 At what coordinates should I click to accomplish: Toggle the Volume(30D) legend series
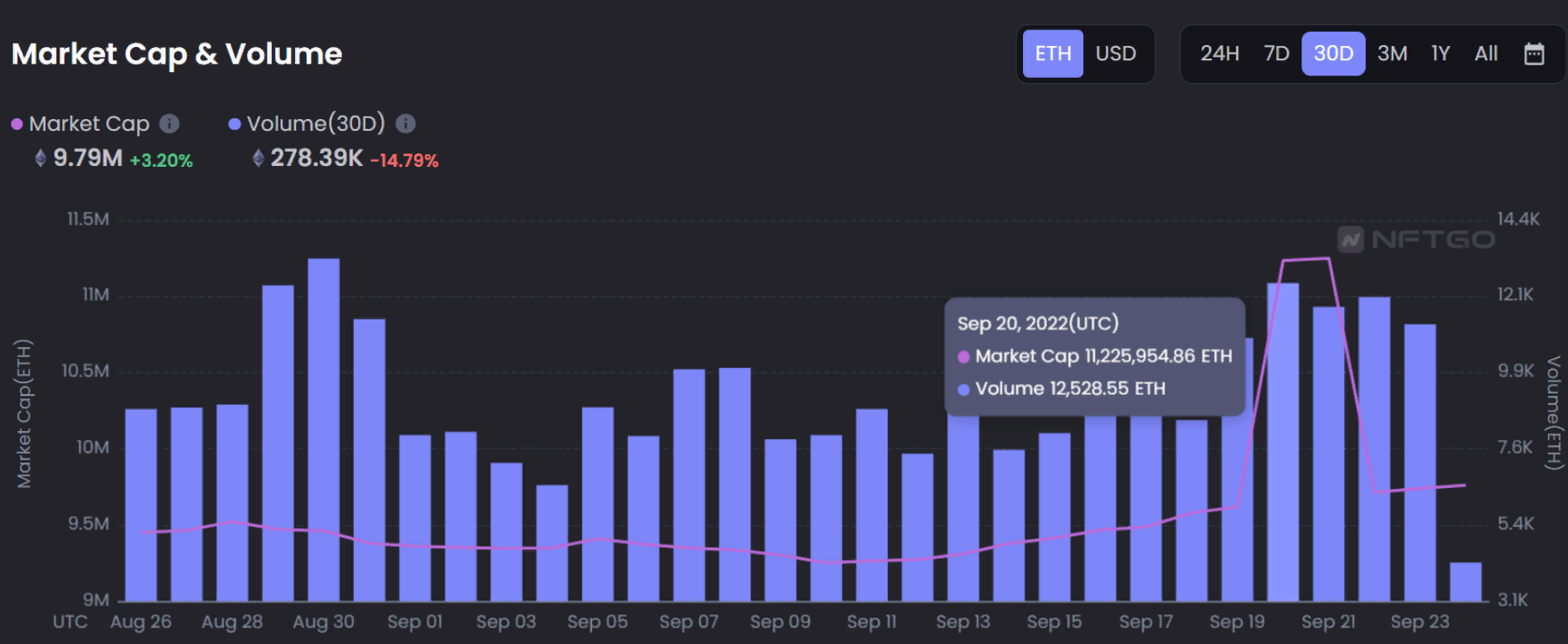(315, 124)
